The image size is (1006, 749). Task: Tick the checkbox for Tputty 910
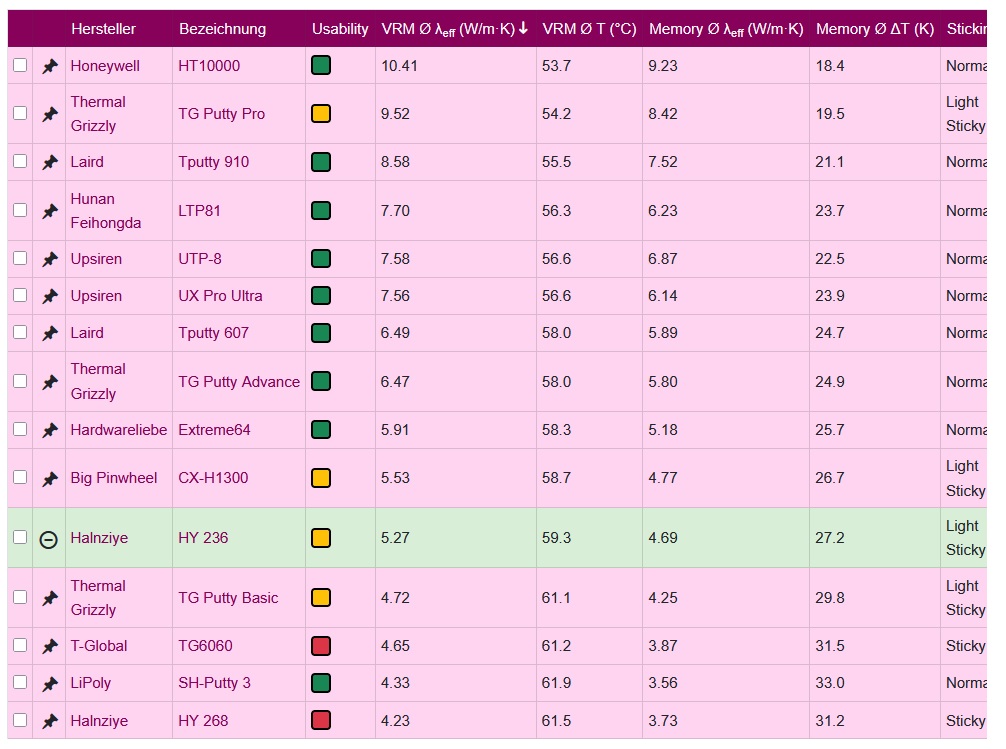tap(20, 161)
